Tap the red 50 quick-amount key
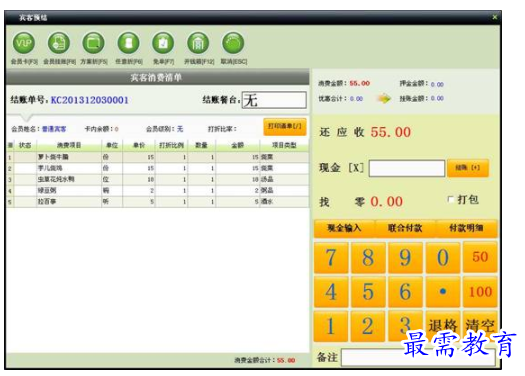Screen dimensions: 525x376 tap(480, 257)
